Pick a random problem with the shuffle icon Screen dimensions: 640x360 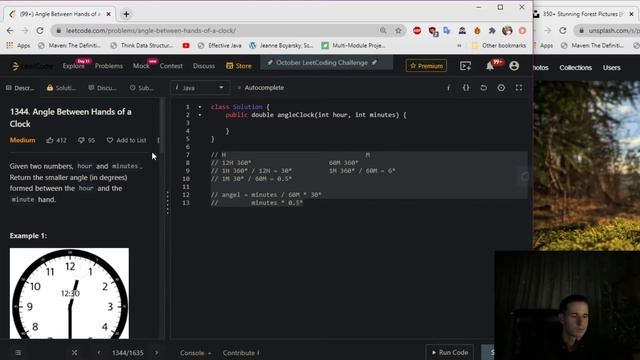[x=74, y=353]
